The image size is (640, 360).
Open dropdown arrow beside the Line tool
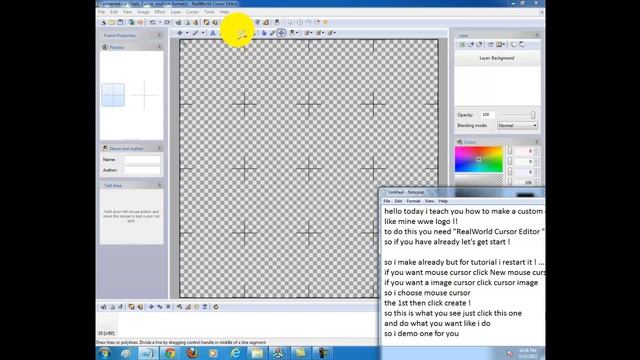pos(203,33)
